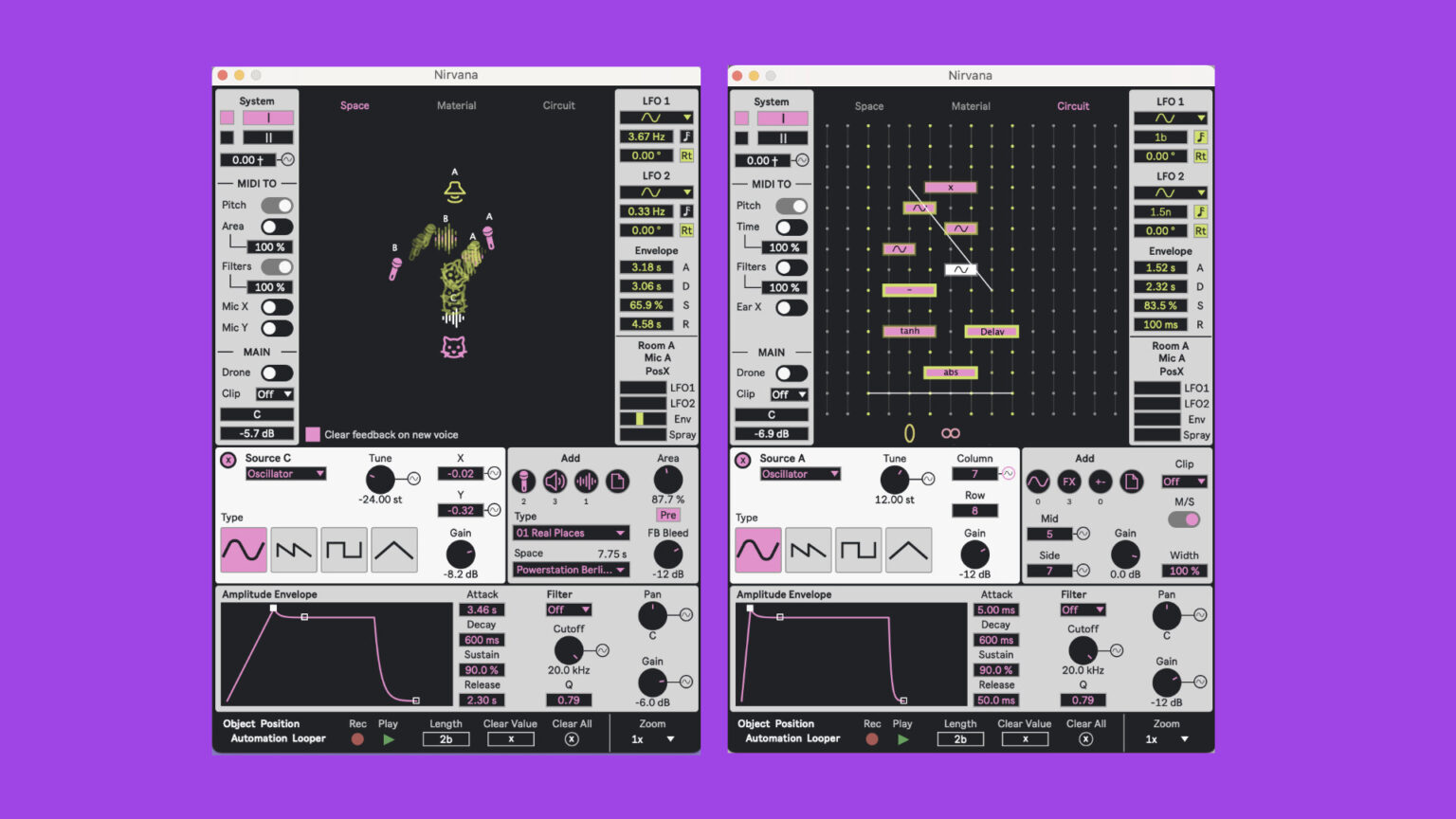1456x819 pixels.
Task: Click the file Add icon in right window
Action: click(x=1132, y=482)
